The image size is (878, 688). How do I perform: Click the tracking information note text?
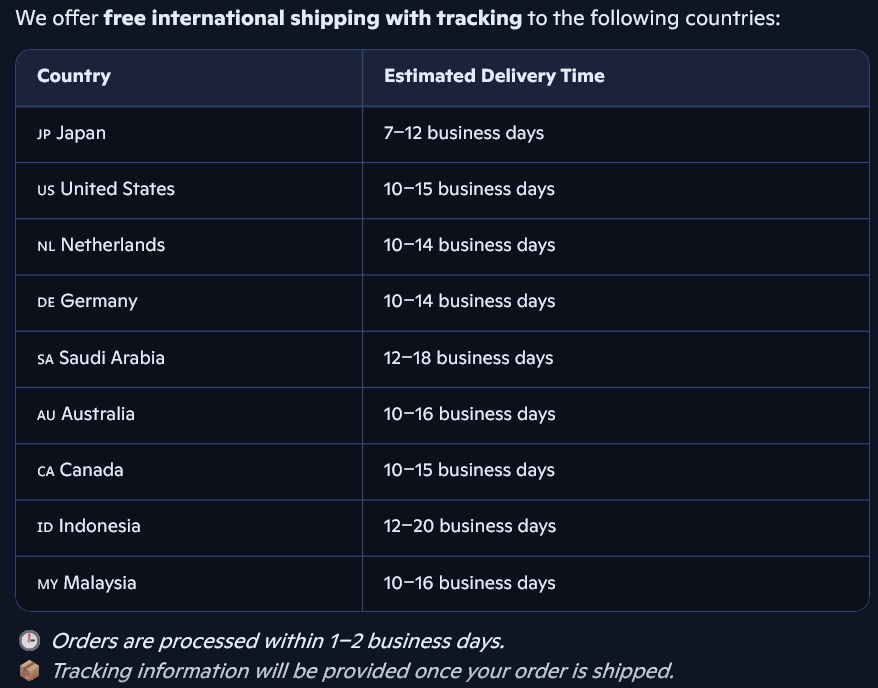(x=362, y=671)
